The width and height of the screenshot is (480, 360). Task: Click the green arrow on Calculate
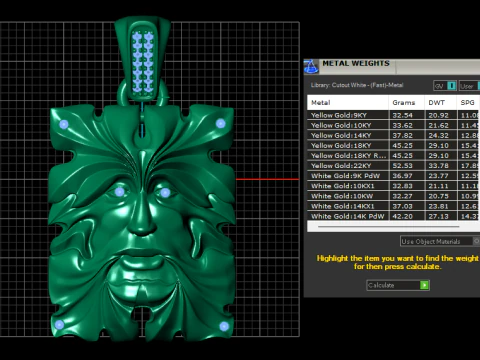[424, 285]
